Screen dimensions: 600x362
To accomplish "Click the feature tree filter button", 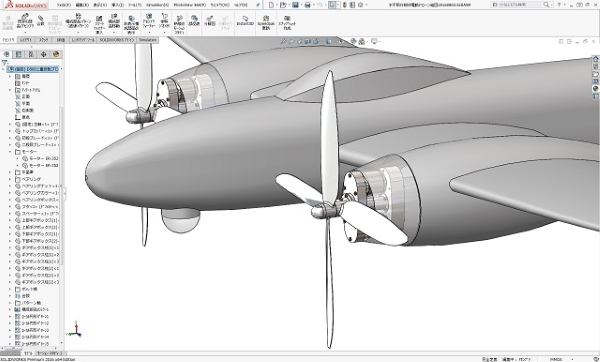I will click(5, 62).
